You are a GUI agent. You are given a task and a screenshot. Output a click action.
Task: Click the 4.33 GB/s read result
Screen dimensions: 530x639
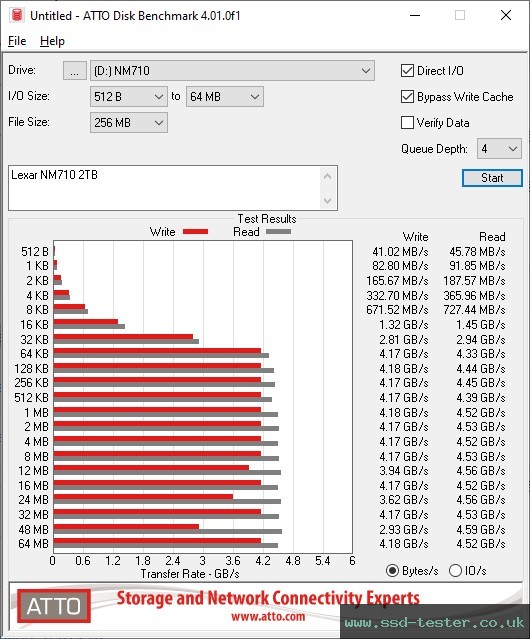tap(481, 354)
